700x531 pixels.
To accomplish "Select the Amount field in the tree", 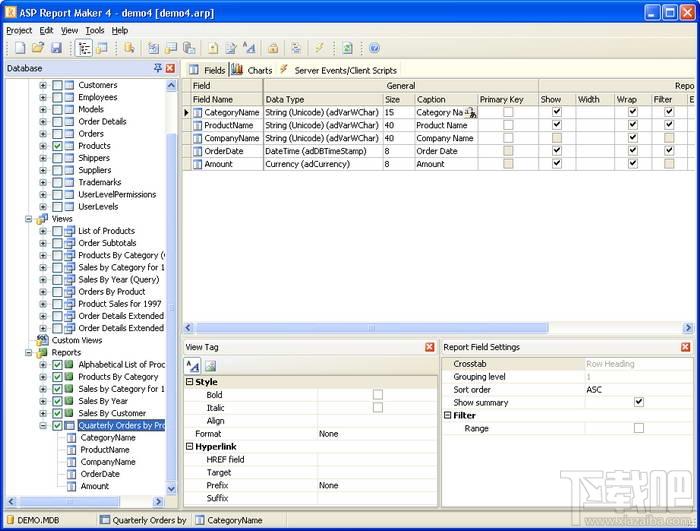I will pyautogui.click(x=95, y=486).
